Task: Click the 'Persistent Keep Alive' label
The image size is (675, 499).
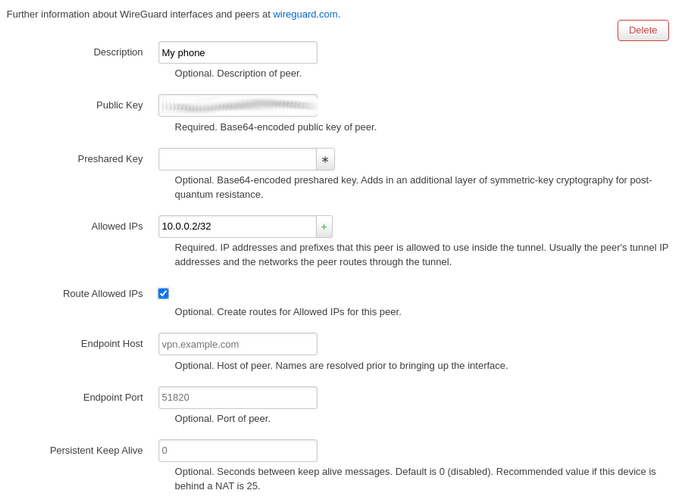Action: 96,450
